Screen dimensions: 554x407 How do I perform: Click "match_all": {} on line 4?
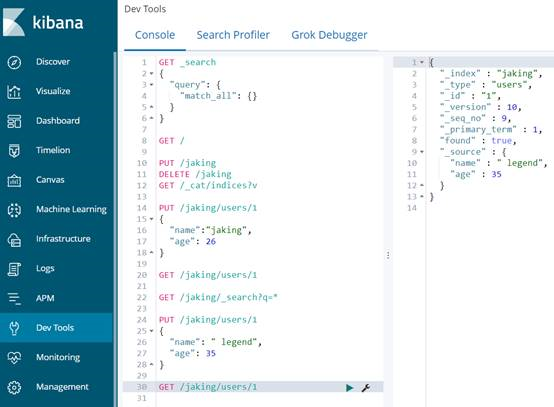[218, 96]
